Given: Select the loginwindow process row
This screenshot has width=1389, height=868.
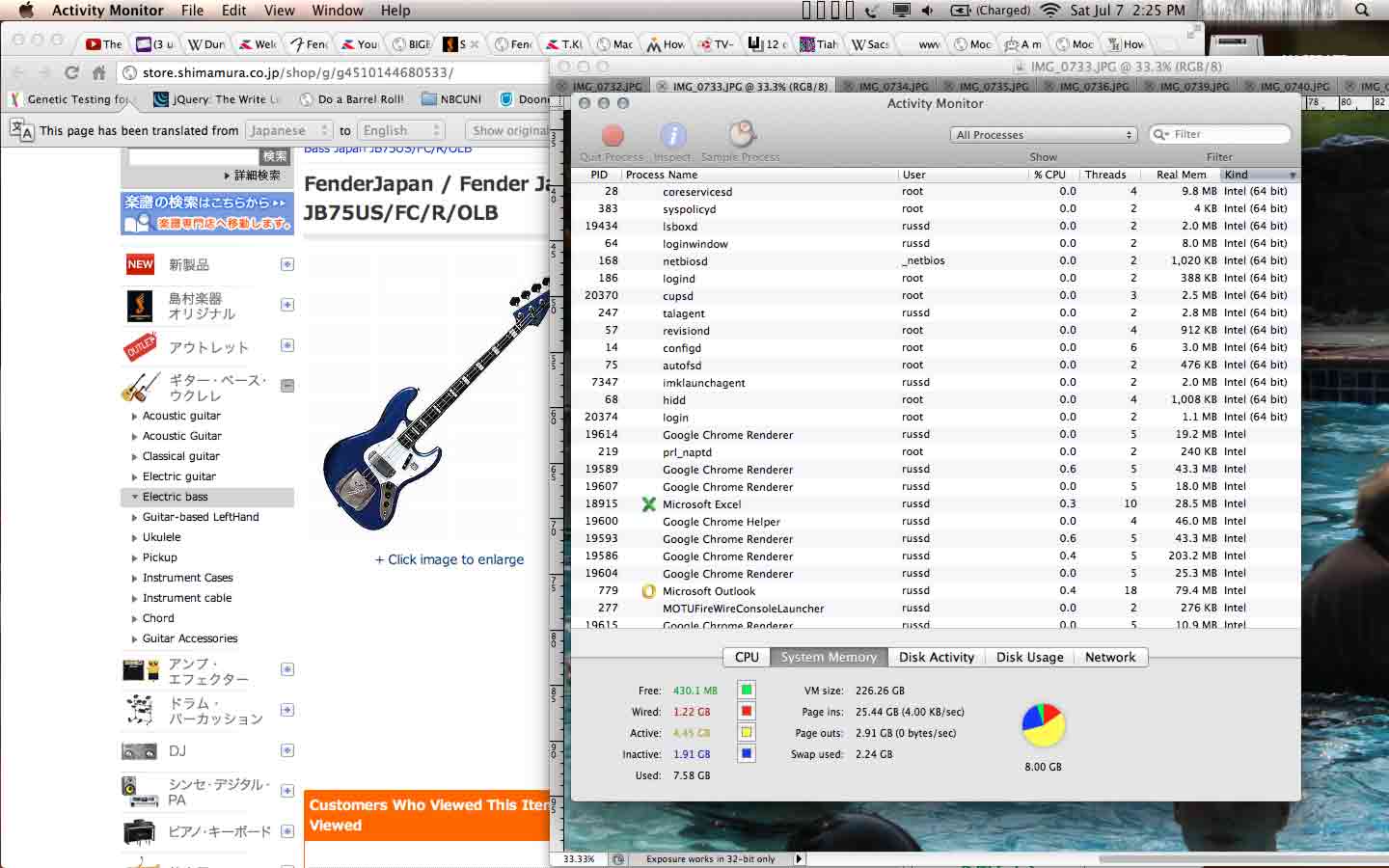Looking at the screenshot, I should [x=935, y=243].
